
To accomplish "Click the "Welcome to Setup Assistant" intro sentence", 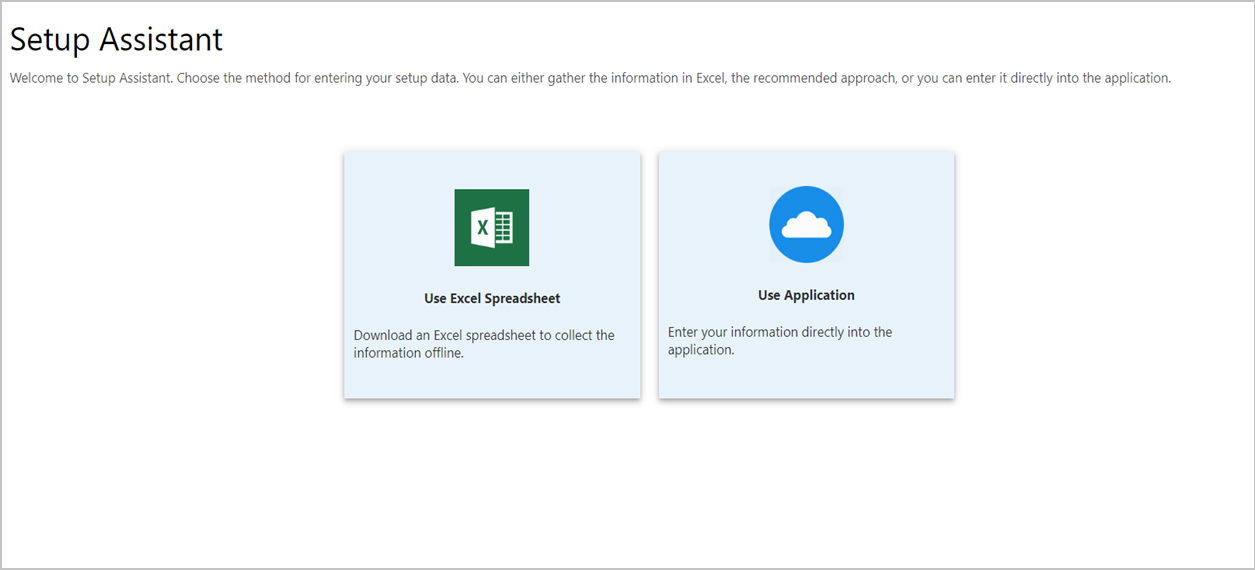I will point(91,78).
